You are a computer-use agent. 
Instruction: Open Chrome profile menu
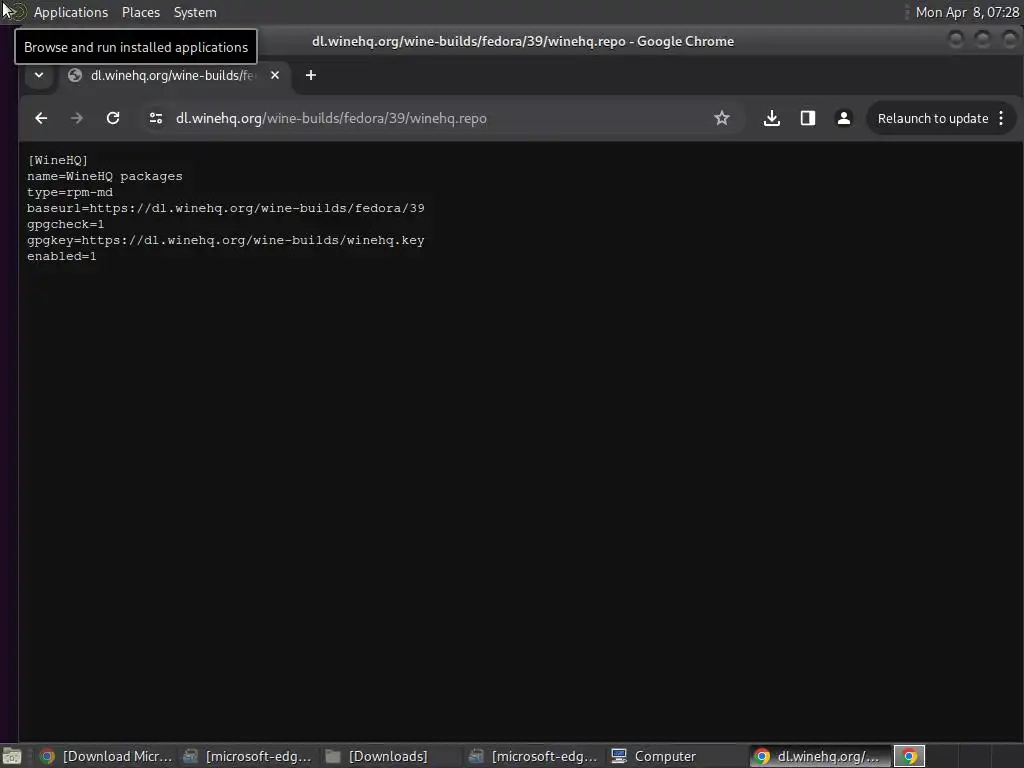[x=844, y=118]
